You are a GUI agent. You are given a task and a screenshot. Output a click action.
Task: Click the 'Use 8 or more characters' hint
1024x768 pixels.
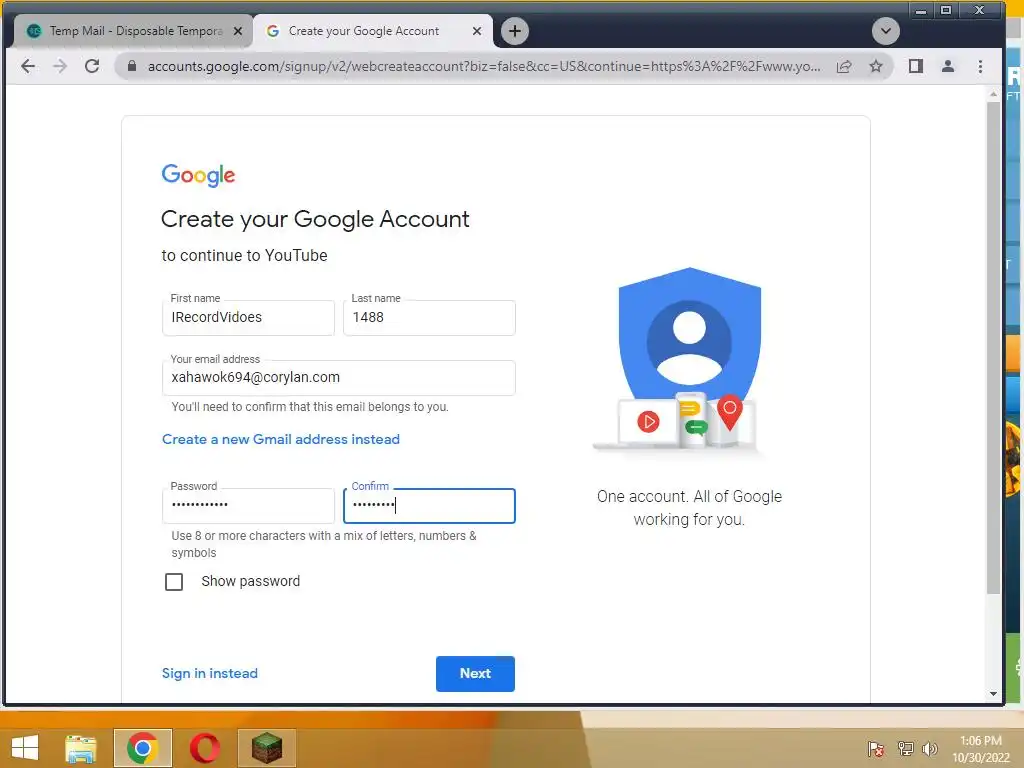324,544
